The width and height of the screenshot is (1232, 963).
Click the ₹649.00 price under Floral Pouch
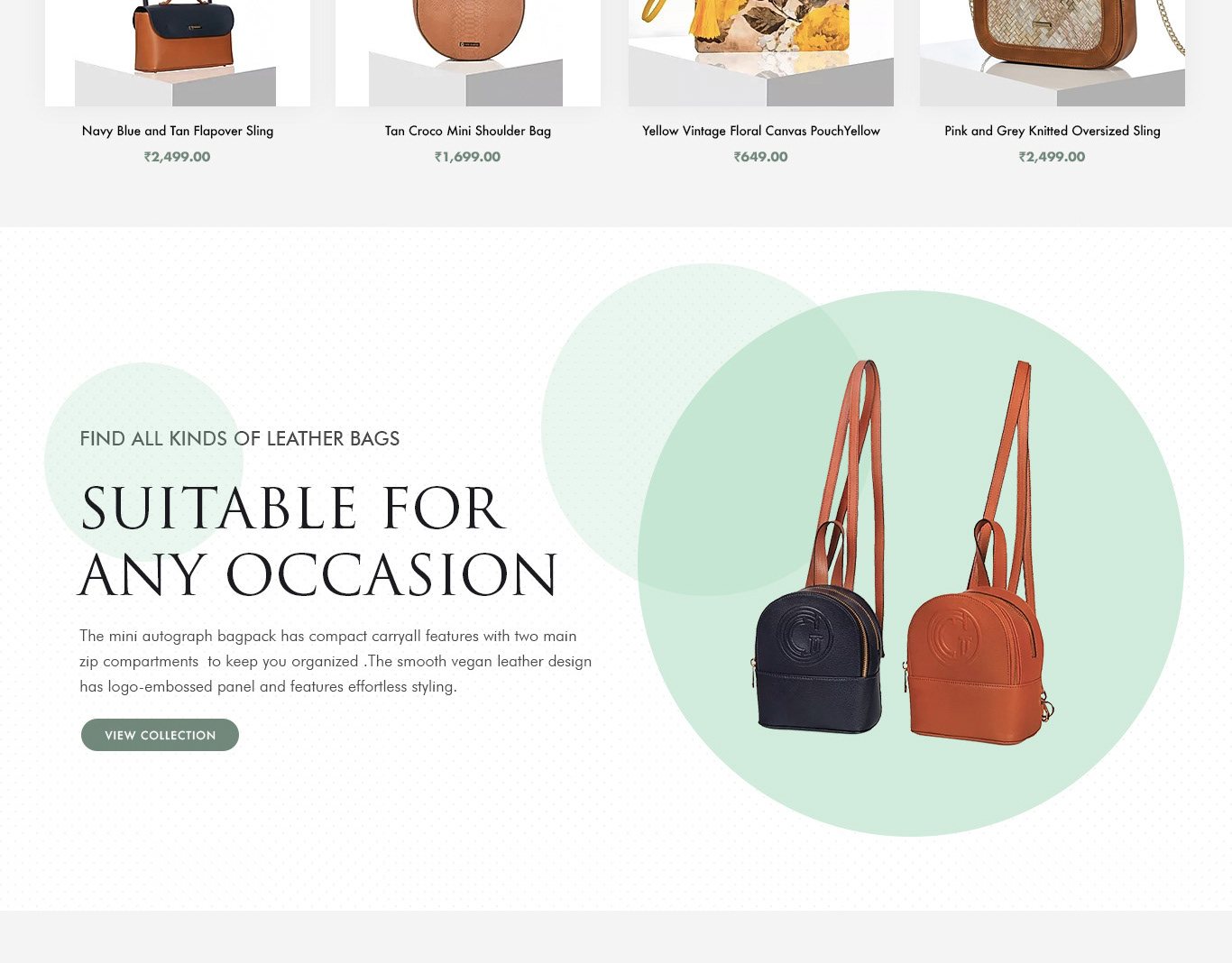[x=761, y=157]
